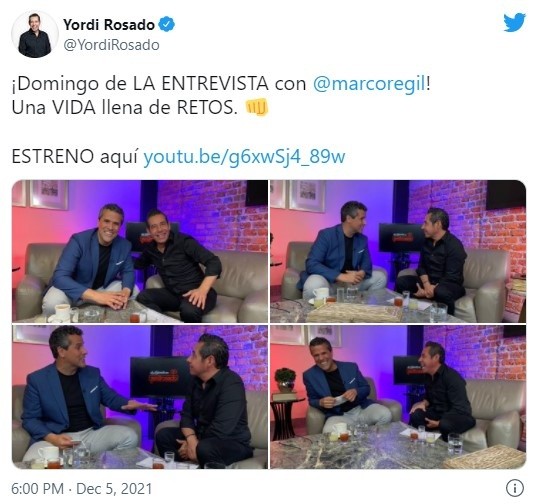Image resolution: width=536 pixels, height=504 pixels.
Task: Click the blue verified badge
Action: point(167,25)
